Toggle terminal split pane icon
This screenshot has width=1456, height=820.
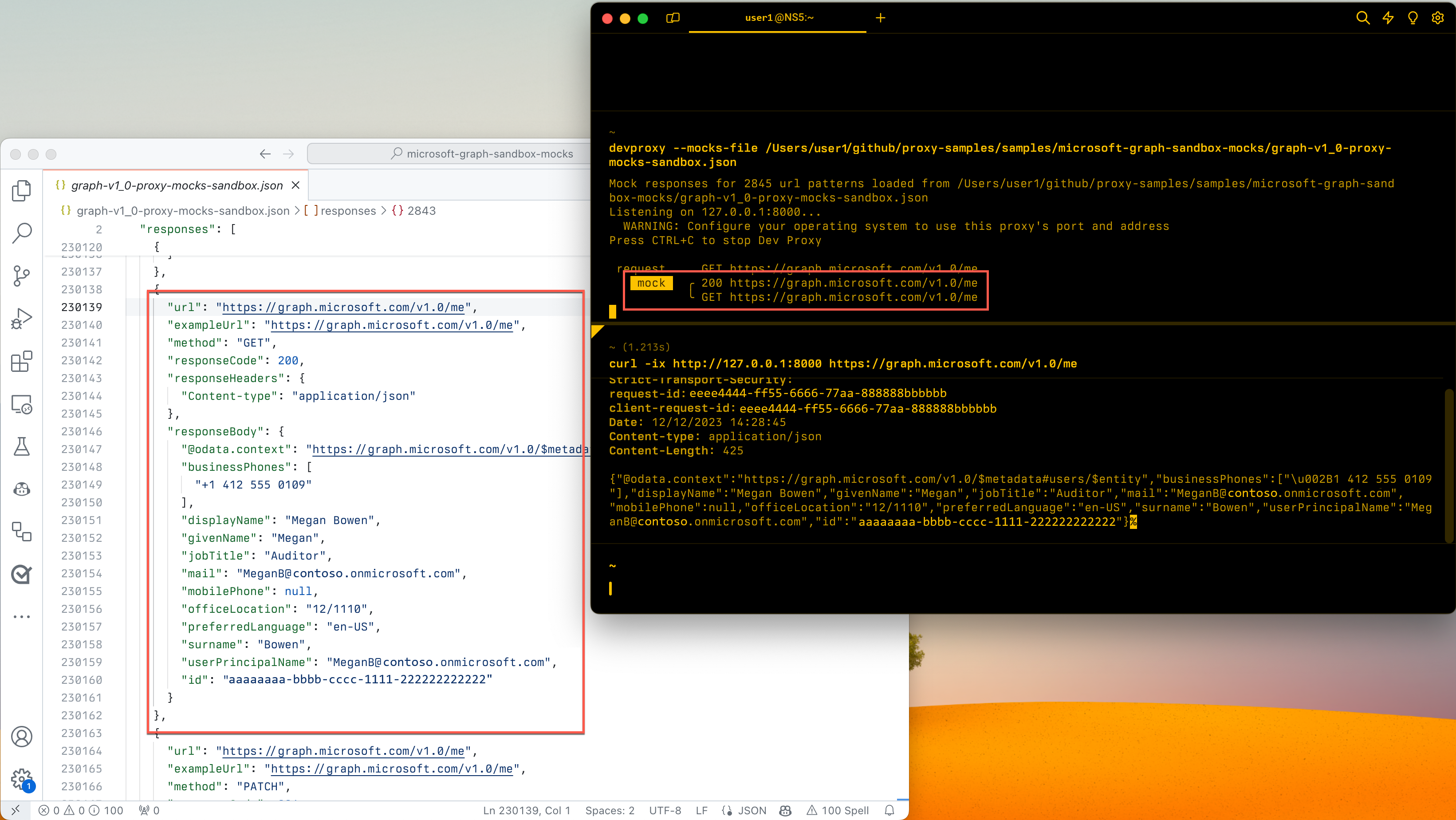(673, 18)
